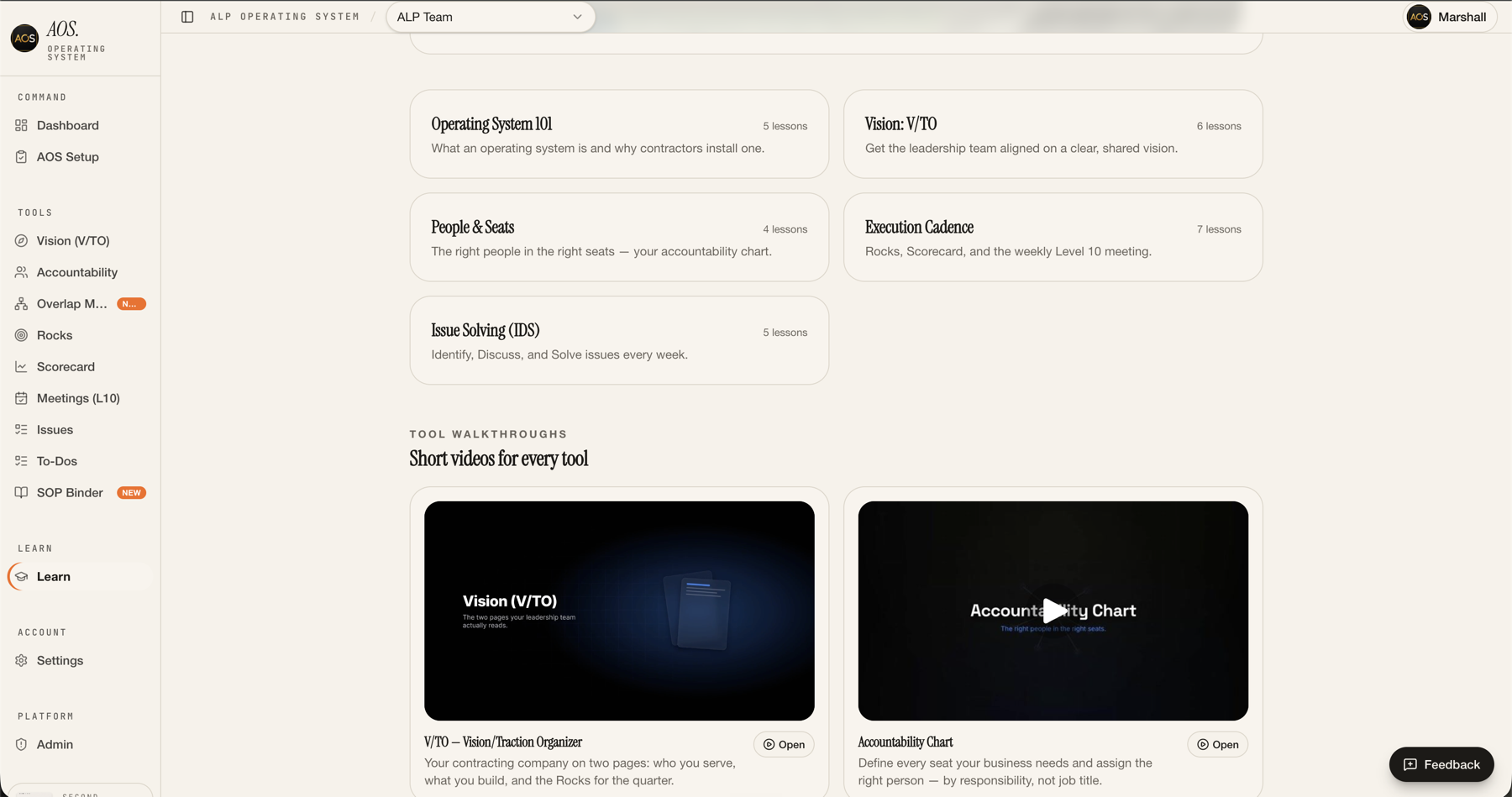This screenshot has height=797, width=1512.
Task: Open People & Seats course card
Action: (x=619, y=238)
